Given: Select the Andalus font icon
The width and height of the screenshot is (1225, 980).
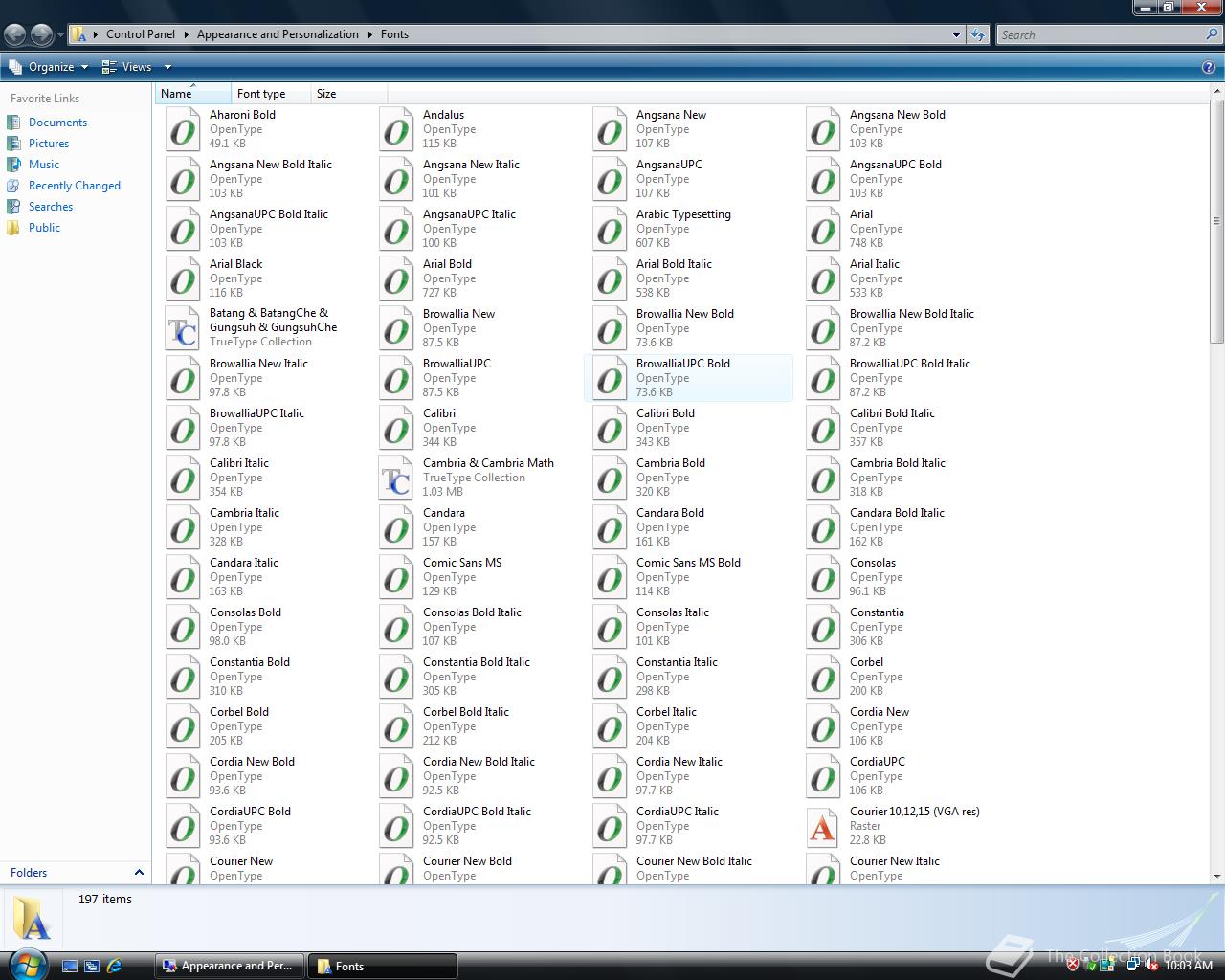Looking at the screenshot, I should coord(396,129).
